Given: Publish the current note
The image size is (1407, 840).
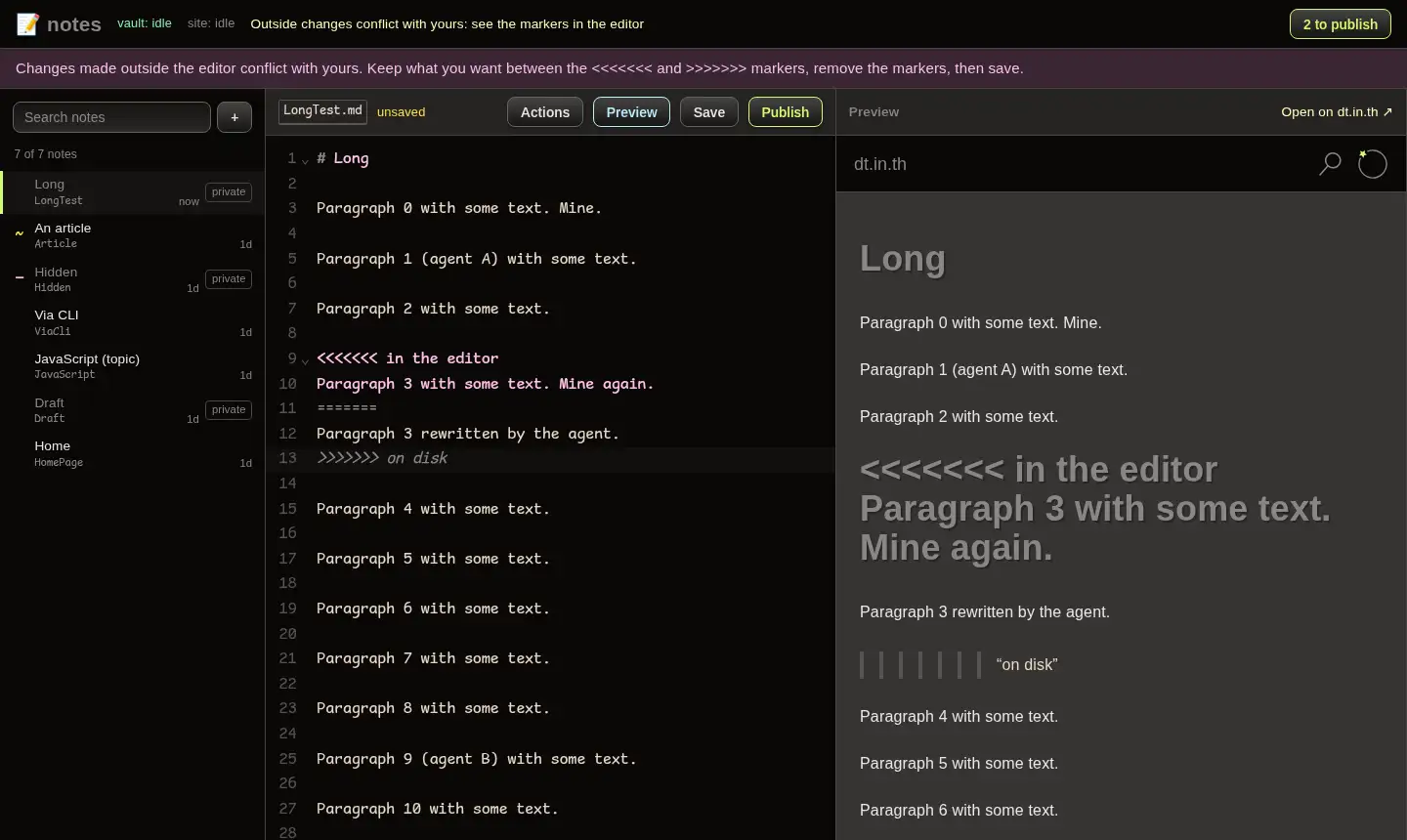Looking at the screenshot, I should (786, 112).
